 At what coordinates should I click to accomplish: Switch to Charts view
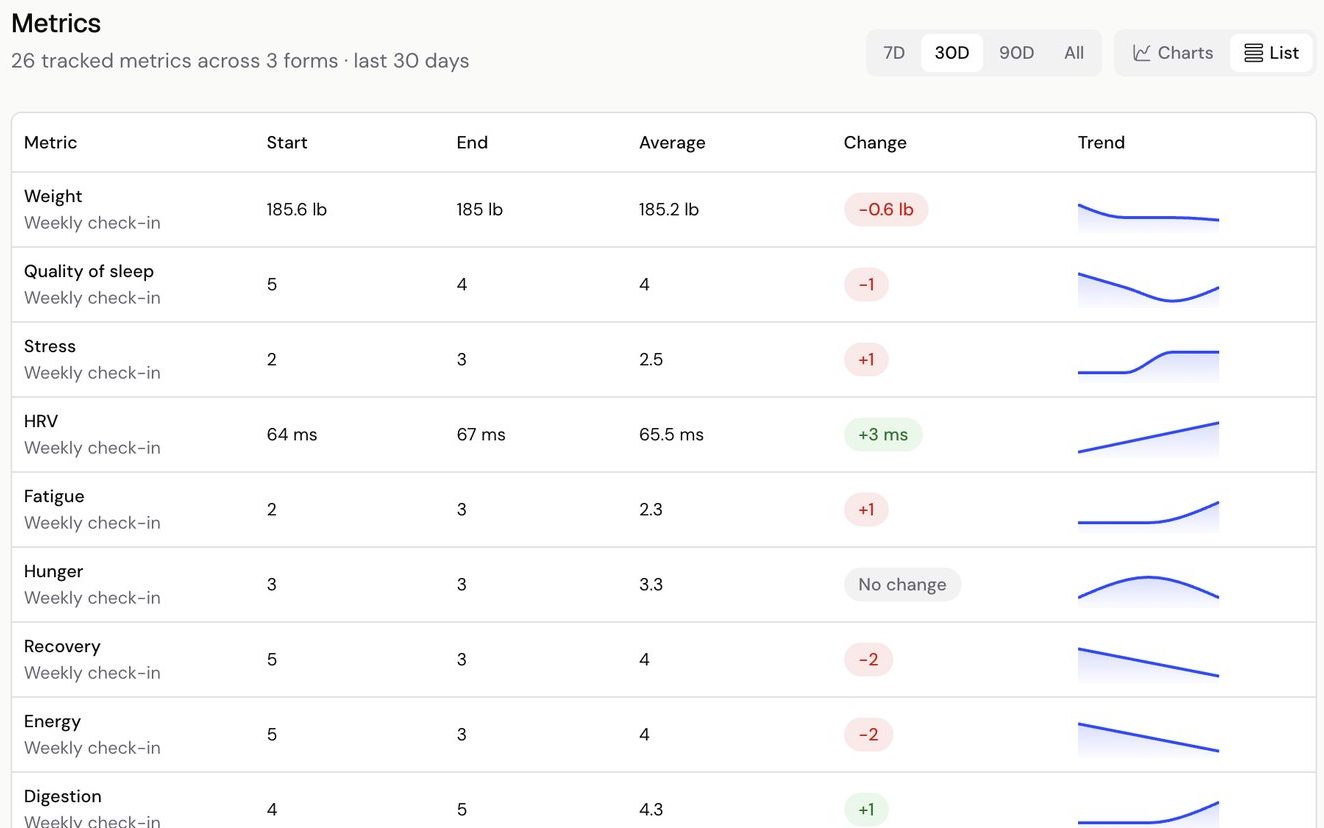pos(1173,53)
